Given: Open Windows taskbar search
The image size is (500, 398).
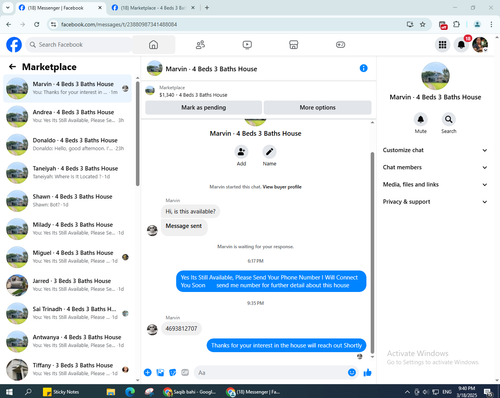Looking at the screenshot, I should 28,392.
